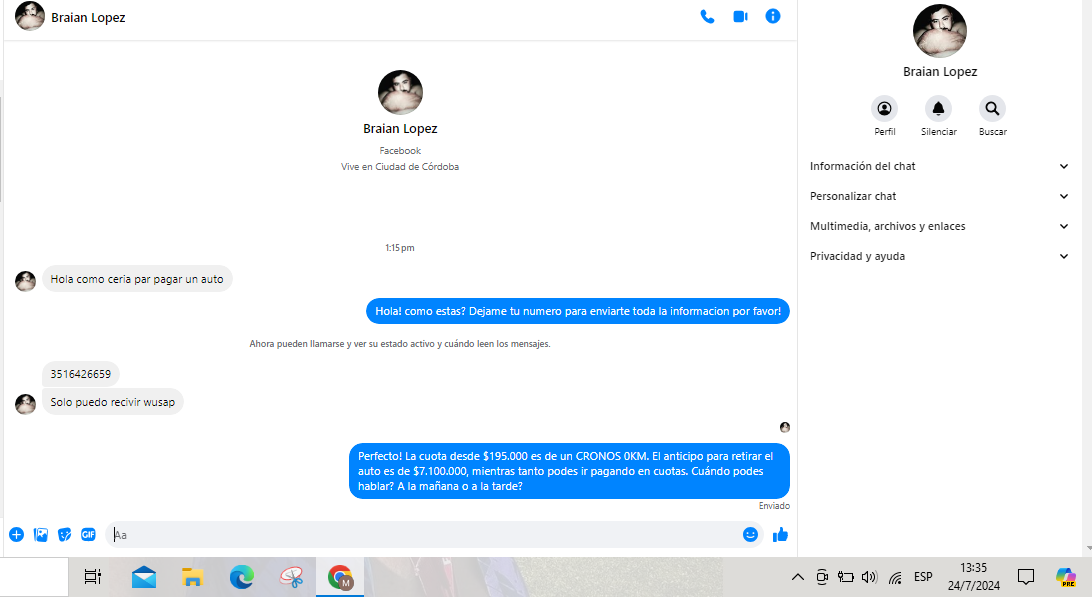Show hidden system tray icons

(797, 577)
